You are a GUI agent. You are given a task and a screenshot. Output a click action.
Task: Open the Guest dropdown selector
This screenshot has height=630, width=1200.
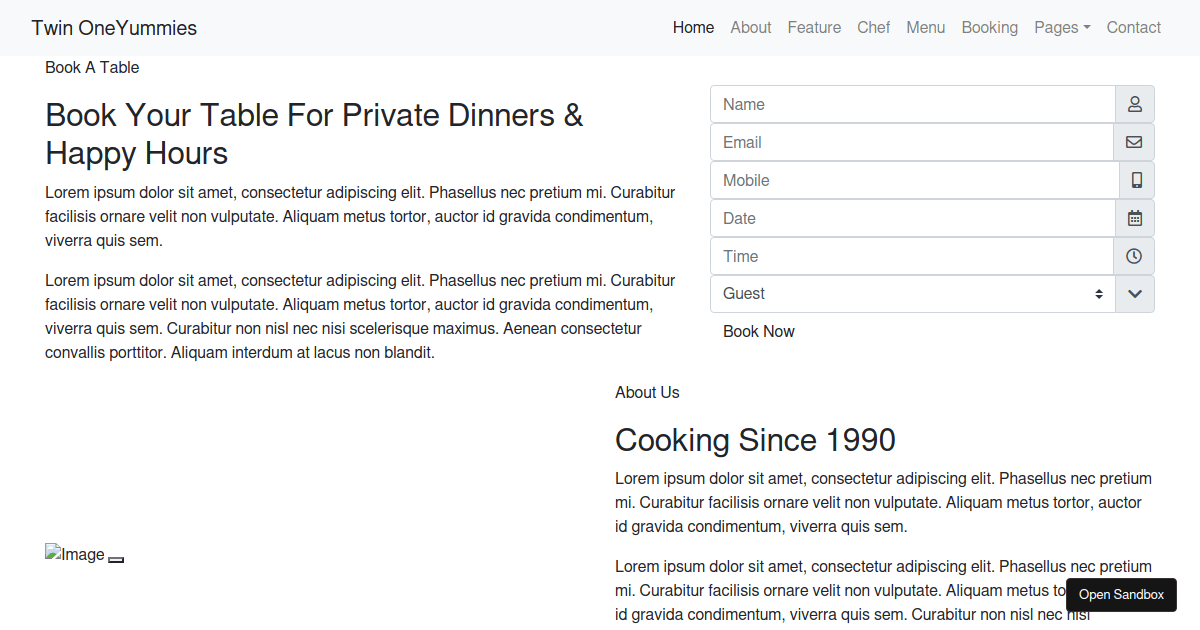(912, 294)
